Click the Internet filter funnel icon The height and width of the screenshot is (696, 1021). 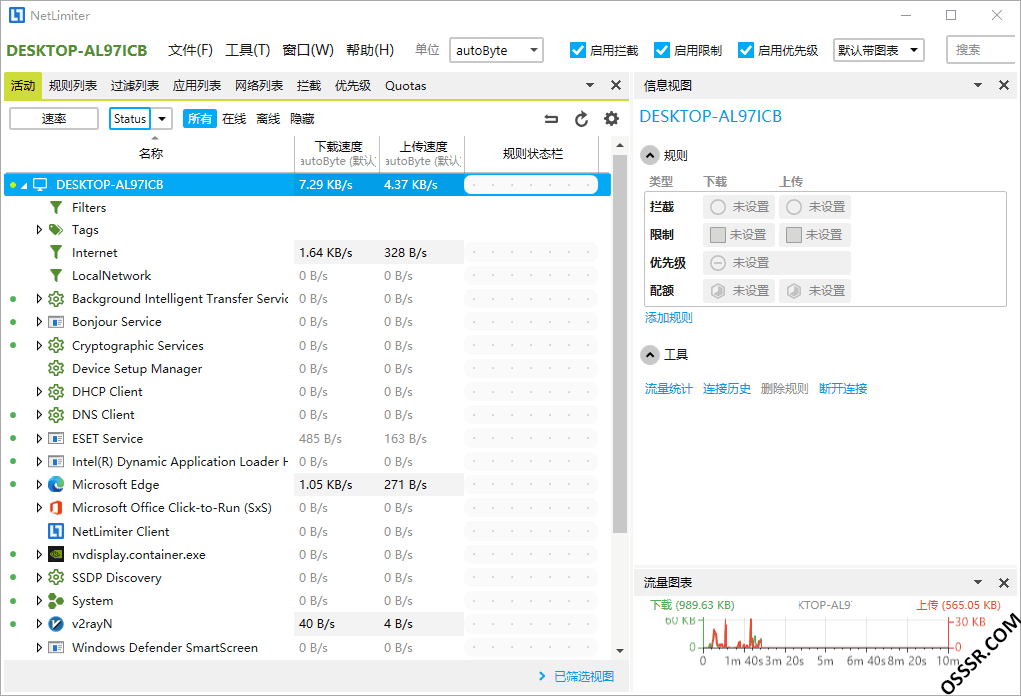(x=56, y=253)
